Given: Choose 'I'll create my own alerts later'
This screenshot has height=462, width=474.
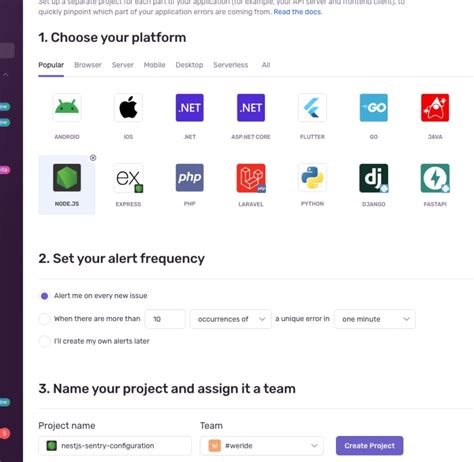Looking at the screenshot, I should click(44, 341).
